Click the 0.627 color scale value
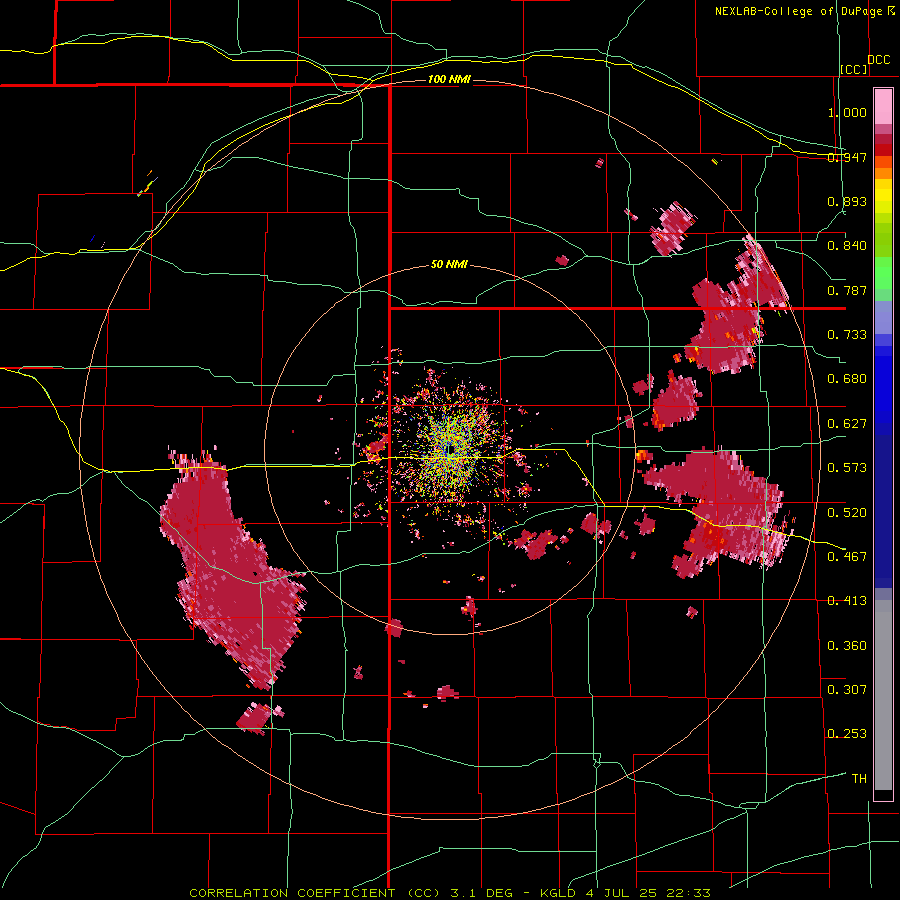The image size is (900, 900). (x=847, y=424)
